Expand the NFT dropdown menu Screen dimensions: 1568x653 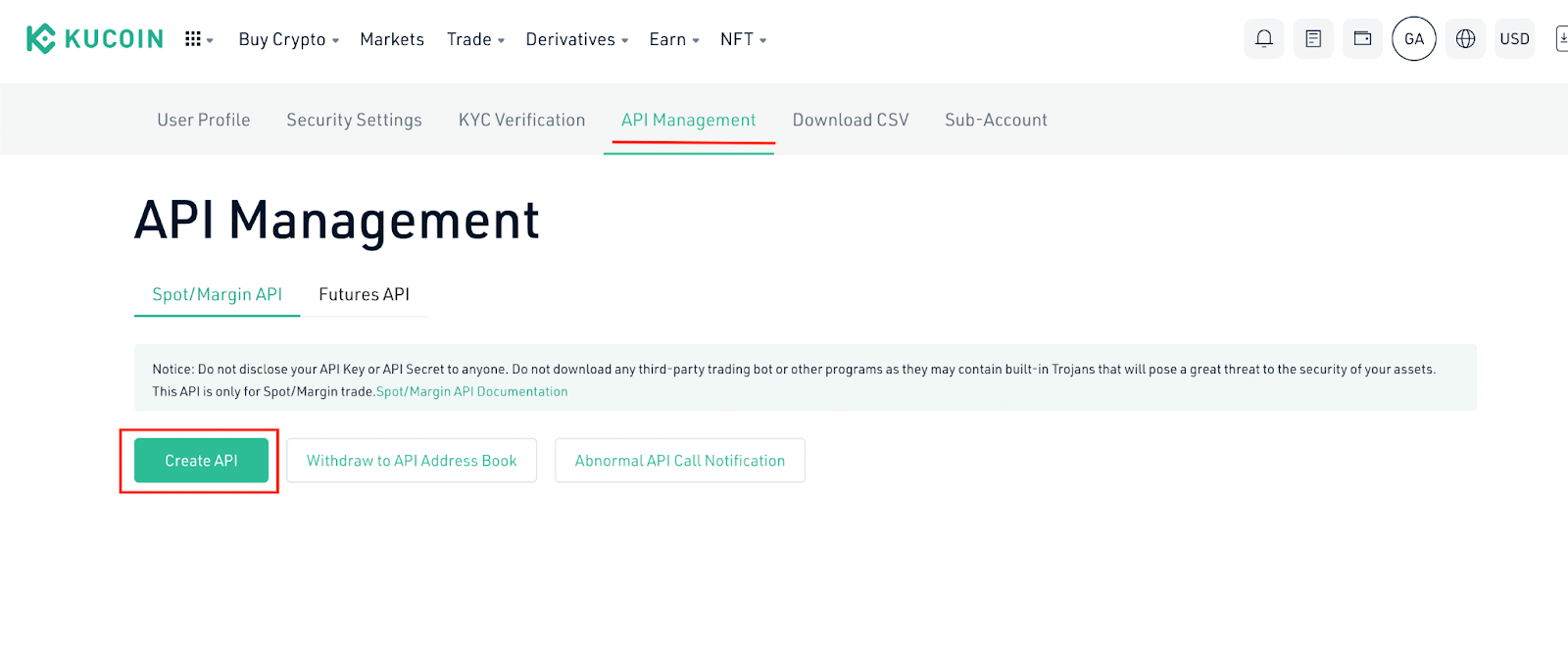tap(744, 39)
